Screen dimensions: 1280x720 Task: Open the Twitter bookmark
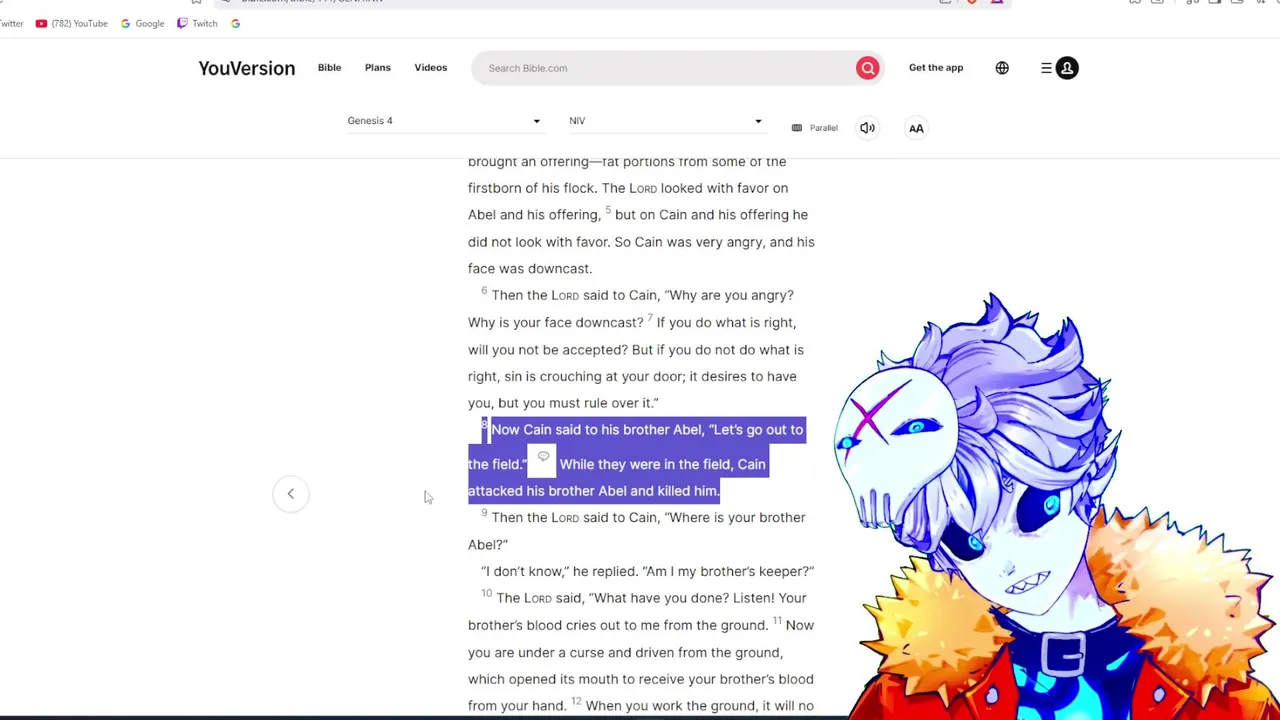click(11, 23)
